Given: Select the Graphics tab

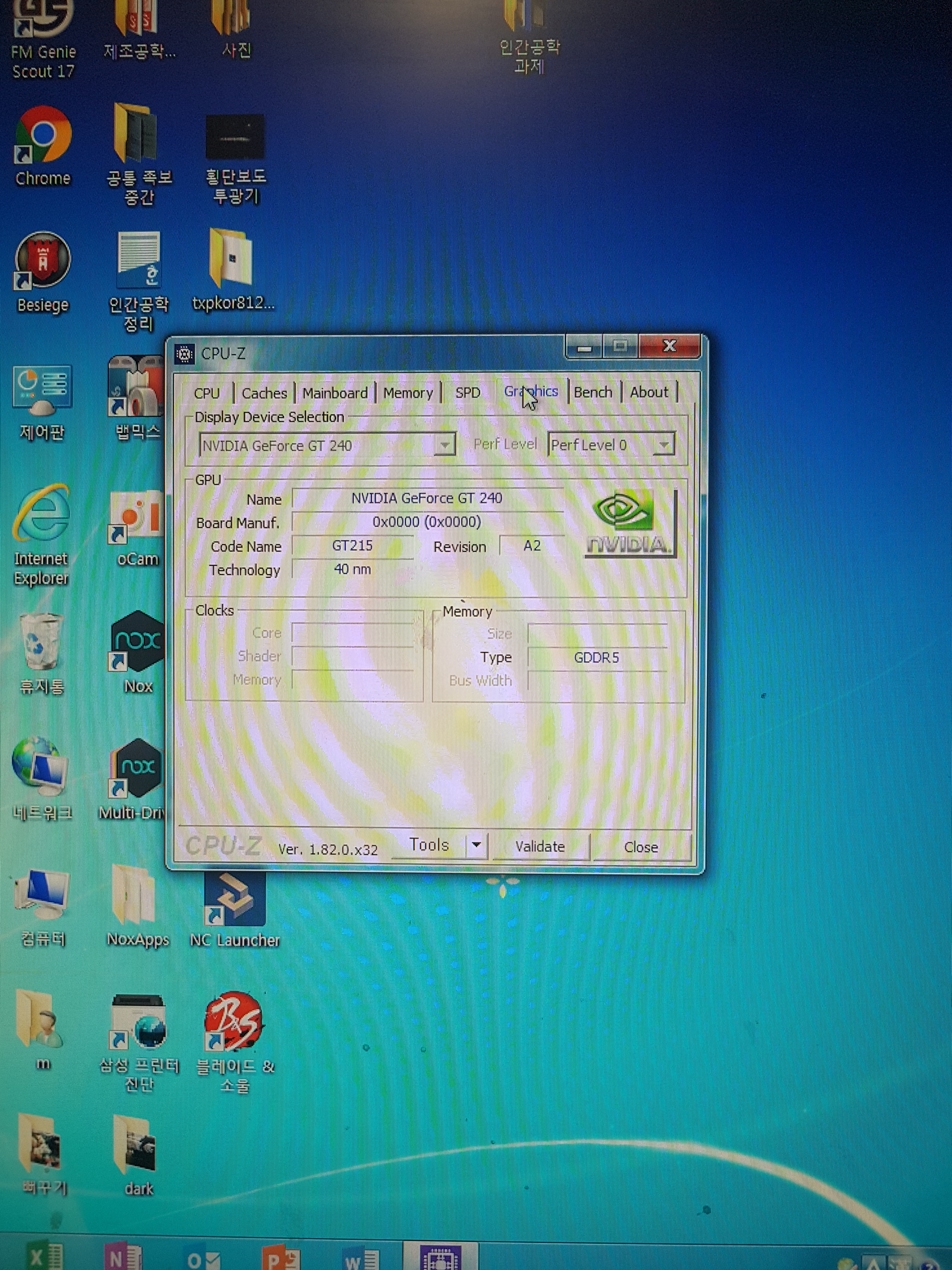Looking at the screenshot, I should tap(531, 392).
